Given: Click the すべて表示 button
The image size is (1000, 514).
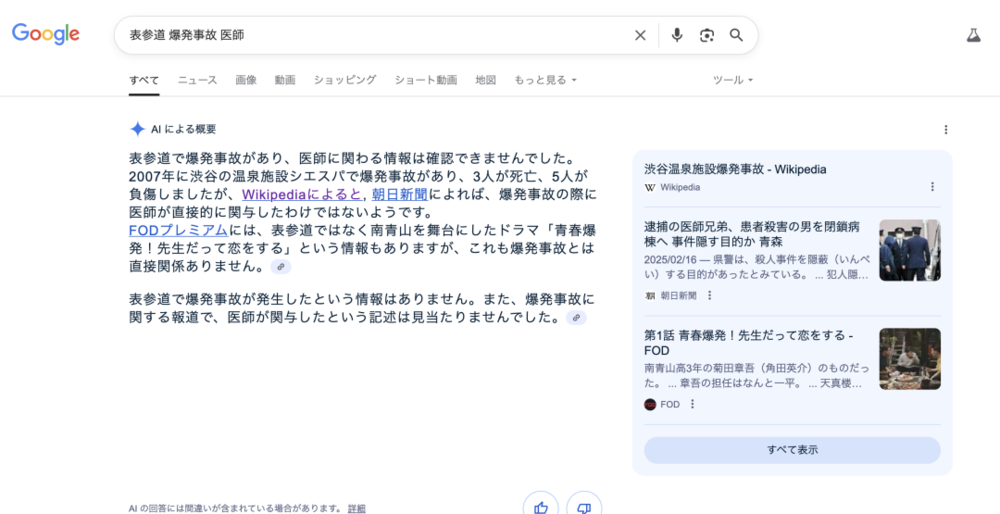Looking at the screenshot, I should coord(792,450).
